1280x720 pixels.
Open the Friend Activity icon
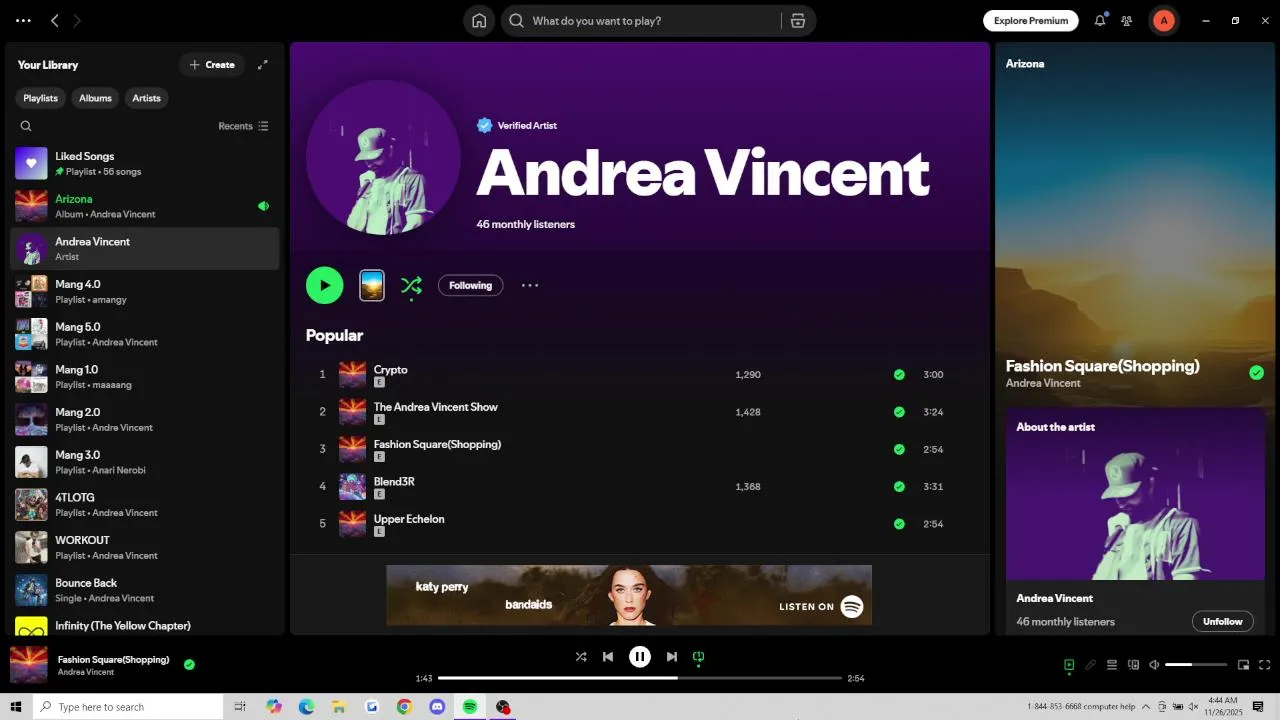pos(1127,21)
